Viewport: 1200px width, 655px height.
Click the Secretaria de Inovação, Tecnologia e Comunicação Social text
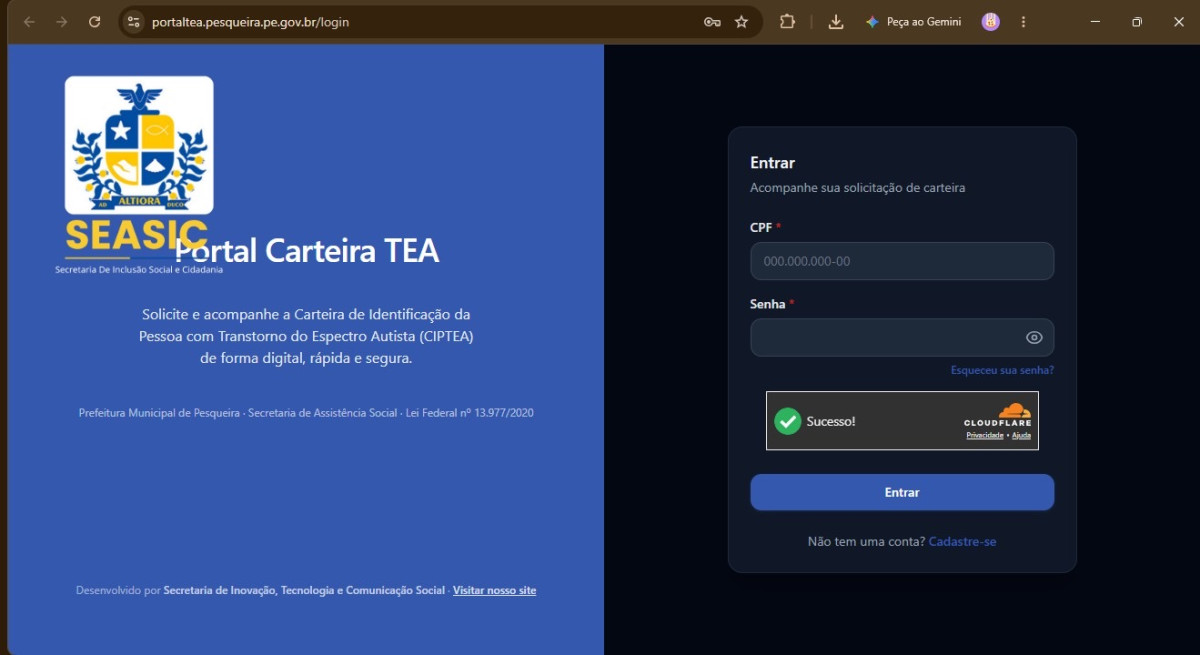point(304,590)
